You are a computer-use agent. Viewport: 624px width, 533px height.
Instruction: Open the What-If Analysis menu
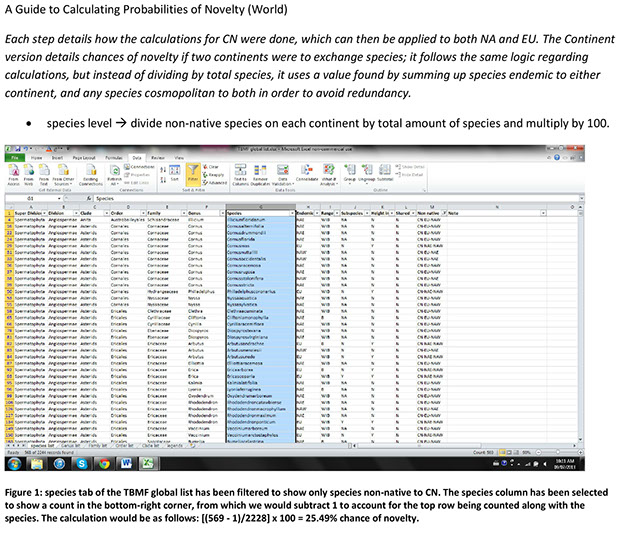coord(329,175)
